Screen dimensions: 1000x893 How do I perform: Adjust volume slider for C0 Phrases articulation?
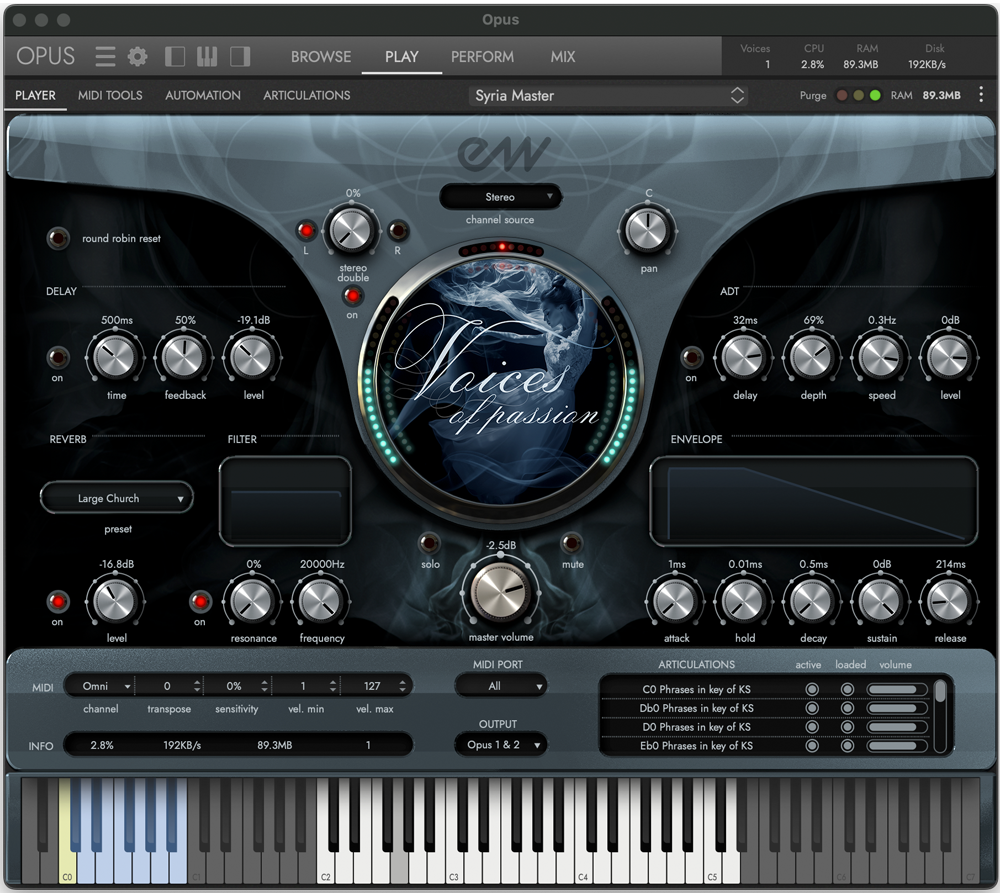897,690
